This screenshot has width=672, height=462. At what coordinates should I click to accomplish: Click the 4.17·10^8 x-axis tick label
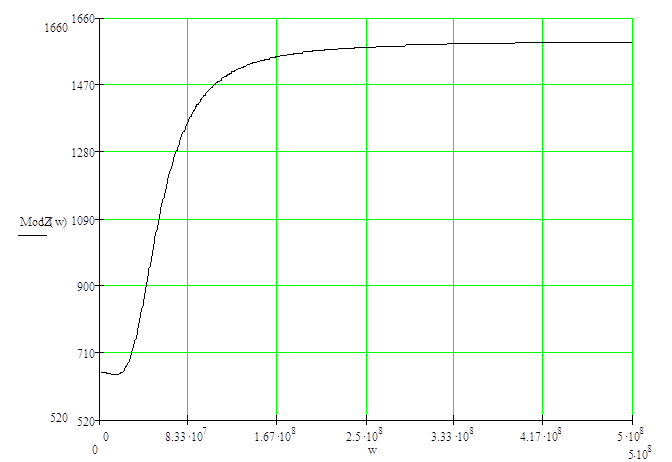coord(543,436)
